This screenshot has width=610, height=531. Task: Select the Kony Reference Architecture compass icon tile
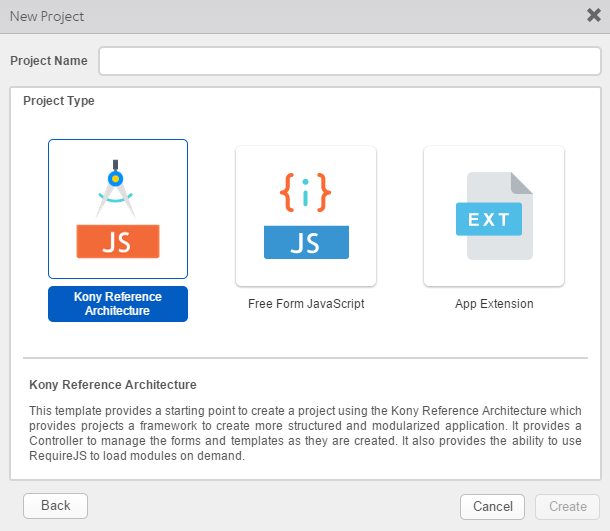pos(118,209)
